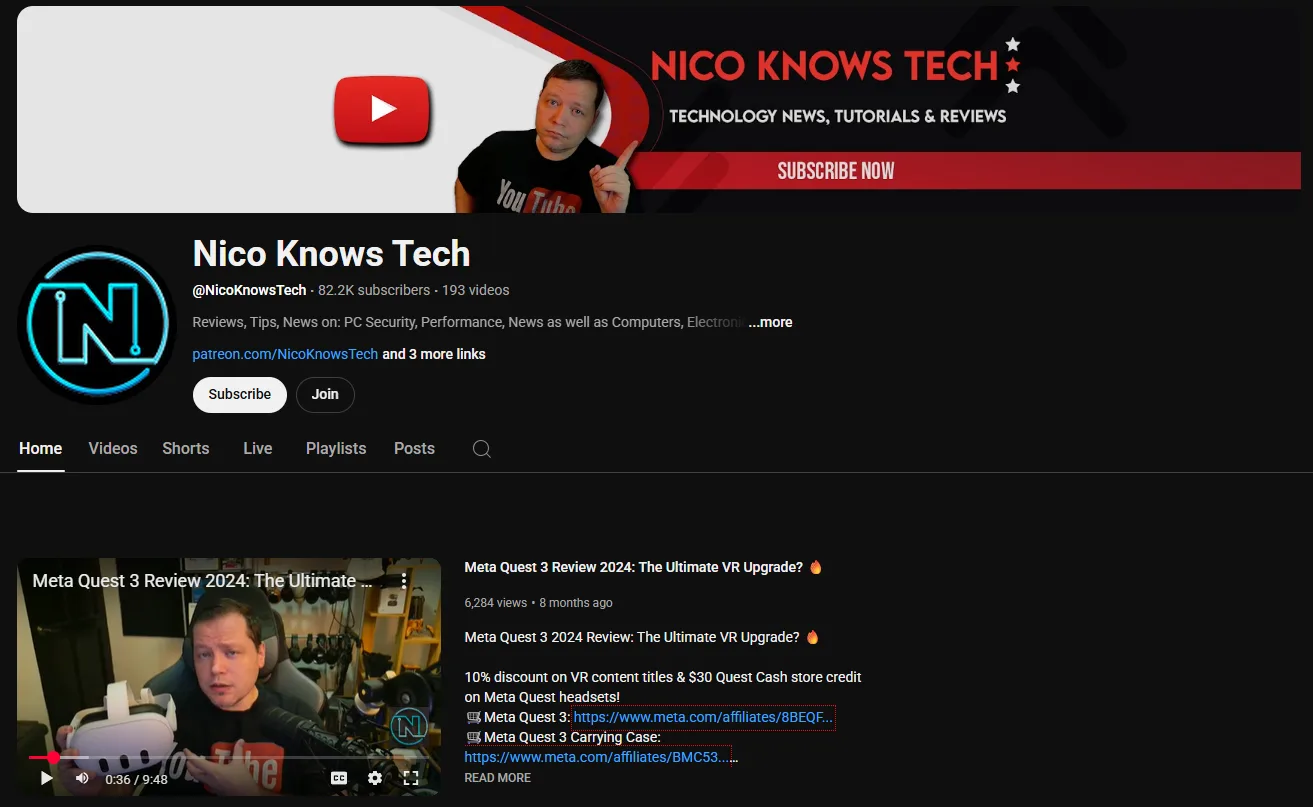The width and height of the screenshot is (1313, 807).
Task: Switch to the Home tab
Action: coord(41,449)
